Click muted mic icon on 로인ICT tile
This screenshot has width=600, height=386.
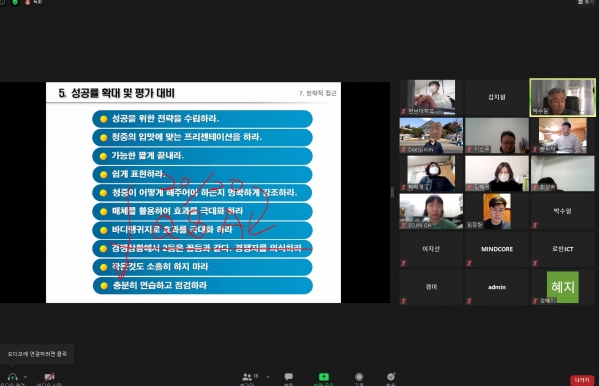point(535,263)
